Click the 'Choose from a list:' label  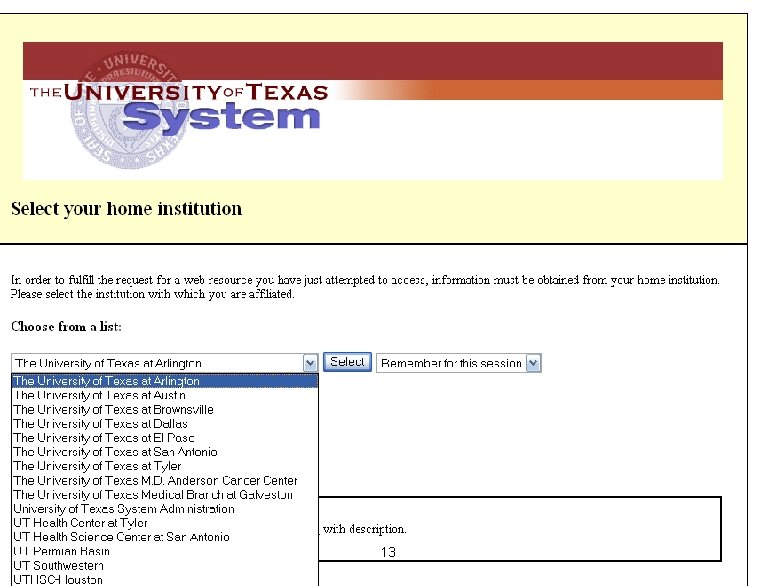point(66,326)
